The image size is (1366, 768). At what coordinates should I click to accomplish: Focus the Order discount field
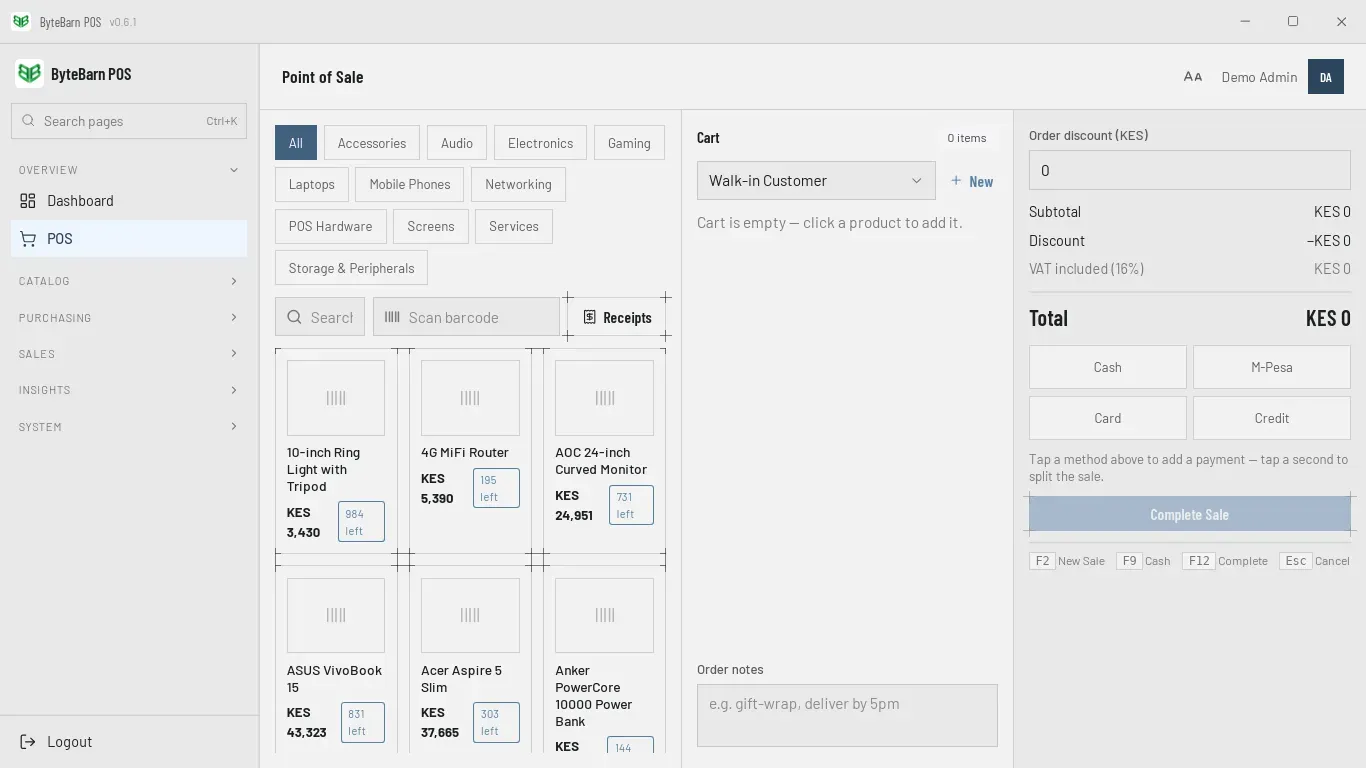tap(1190, 170)
